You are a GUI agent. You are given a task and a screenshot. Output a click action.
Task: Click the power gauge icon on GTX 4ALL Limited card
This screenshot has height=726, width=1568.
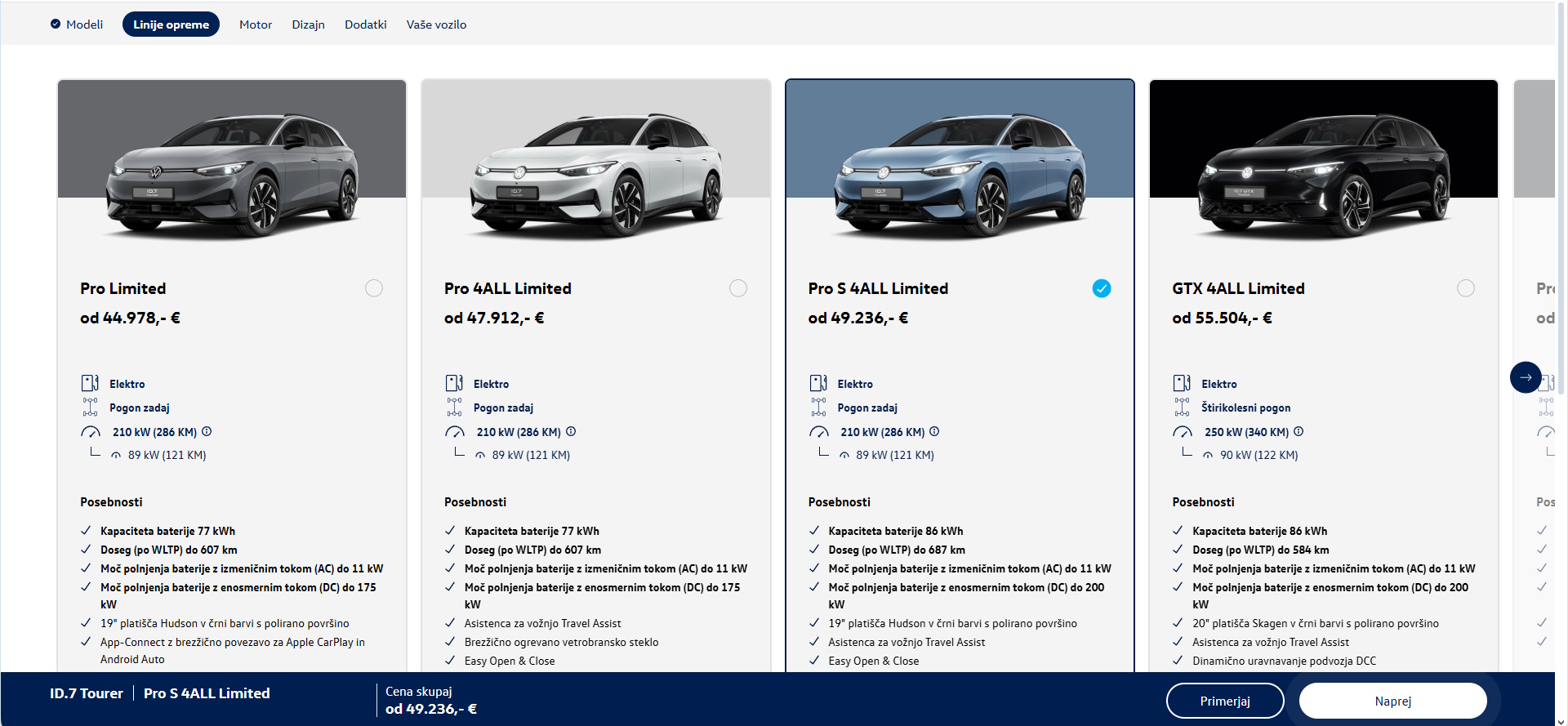1183,432
